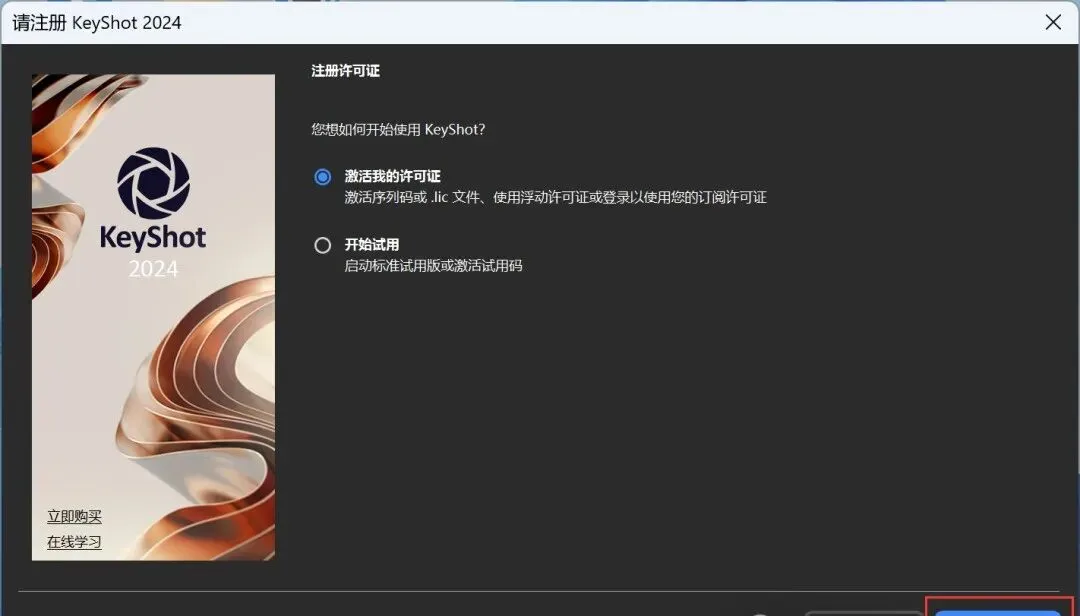
Task: Click the question 您想如何开始使用 KeyShot?
Action: point(398,130)
